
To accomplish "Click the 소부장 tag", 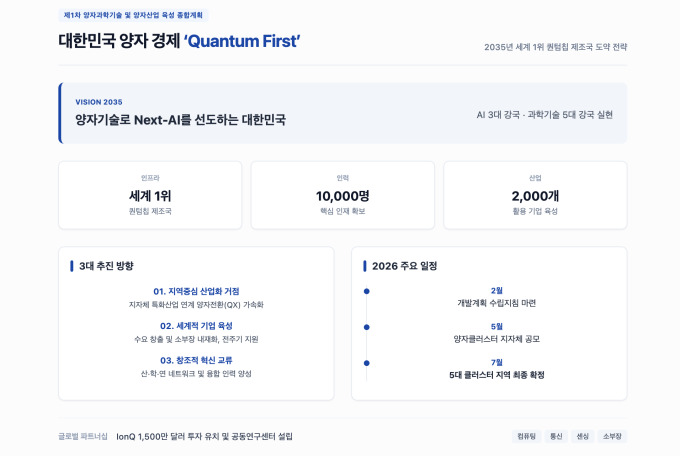I will tap(612, 436).
